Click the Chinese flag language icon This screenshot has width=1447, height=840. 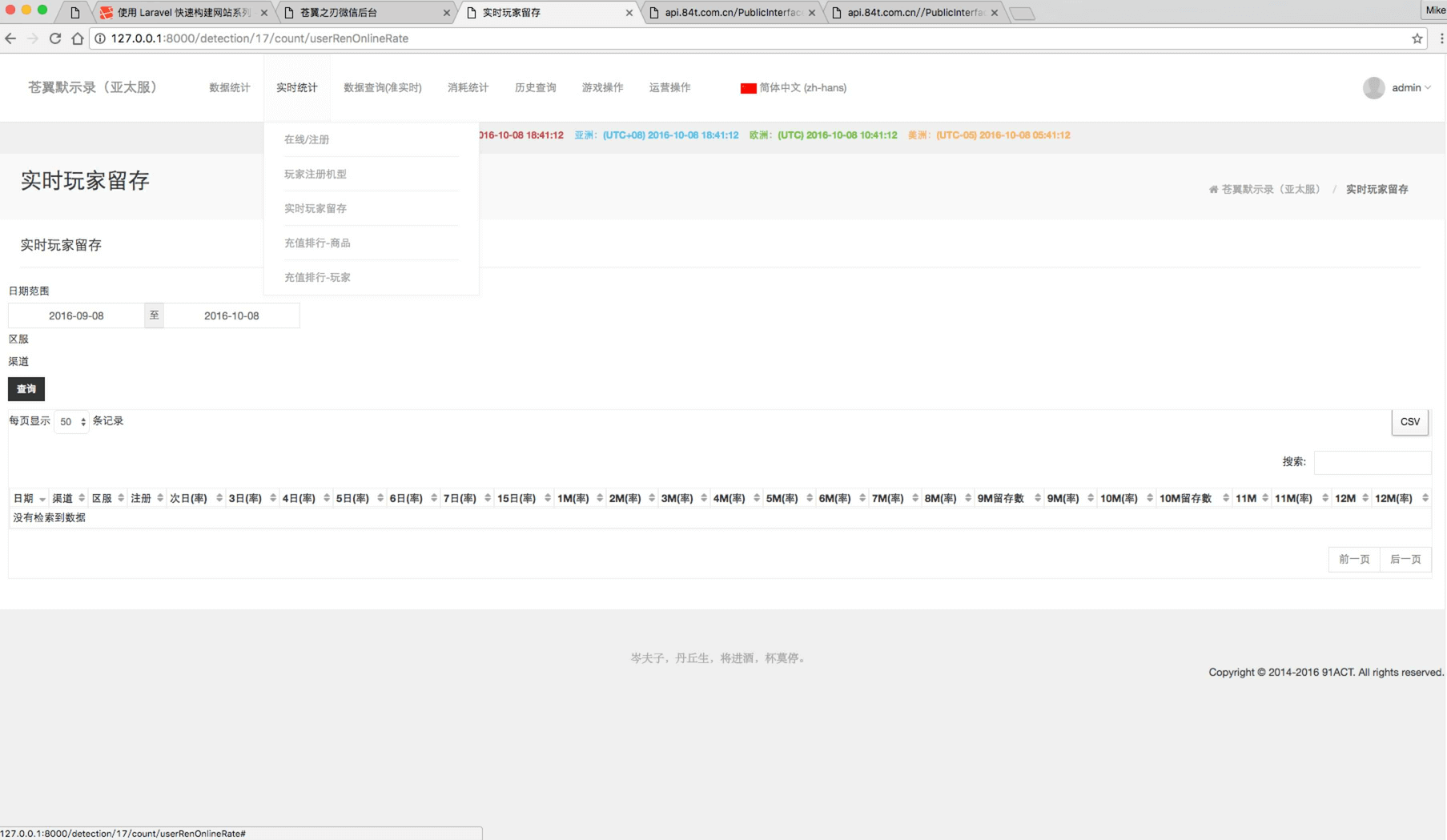tap(748, 88)
